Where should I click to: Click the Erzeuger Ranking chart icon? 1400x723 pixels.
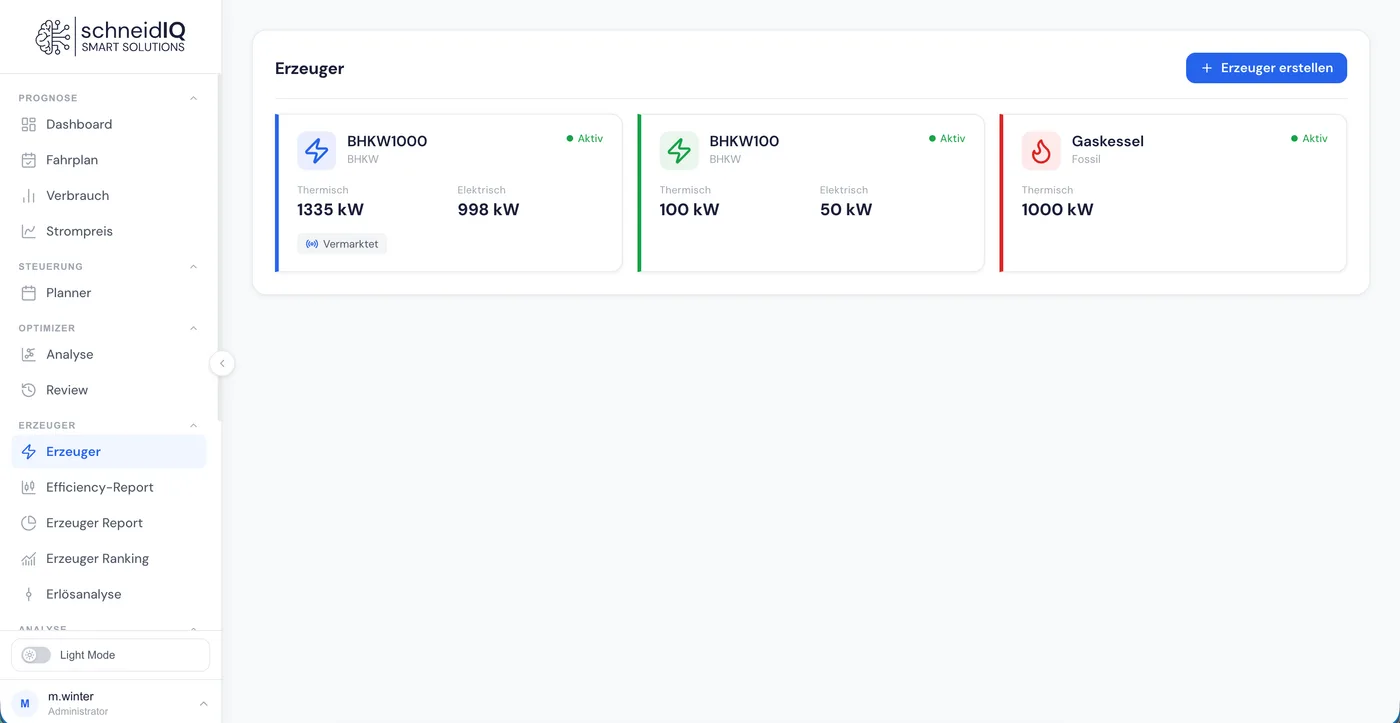29,559
